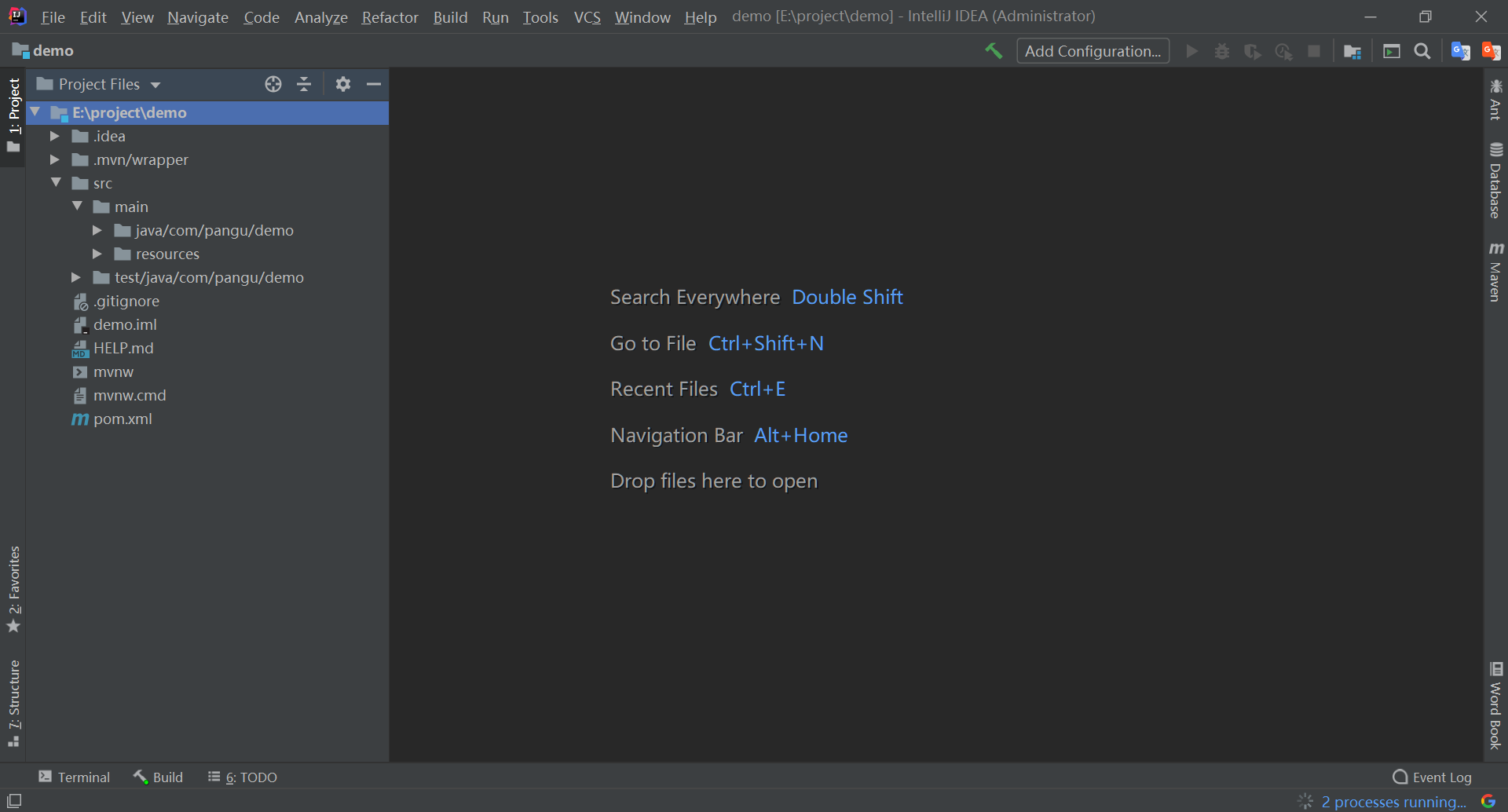Image resolution: width=1508 pixels, height=812 pixels.
Task: Open the Navigate menu
Action: pyautogui.click(x=198, y=16)
